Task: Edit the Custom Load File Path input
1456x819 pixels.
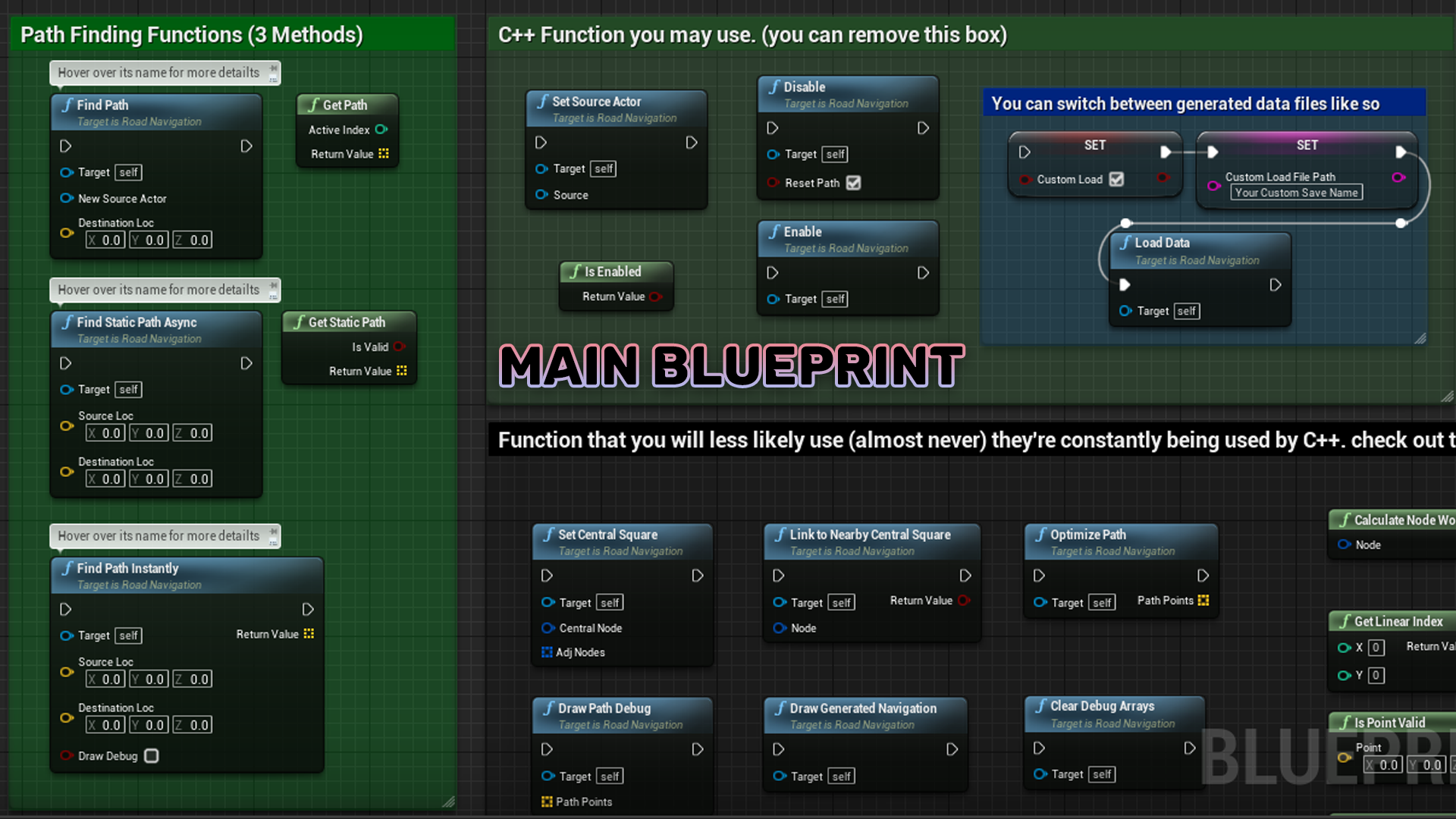Action: coord(1296,192)
